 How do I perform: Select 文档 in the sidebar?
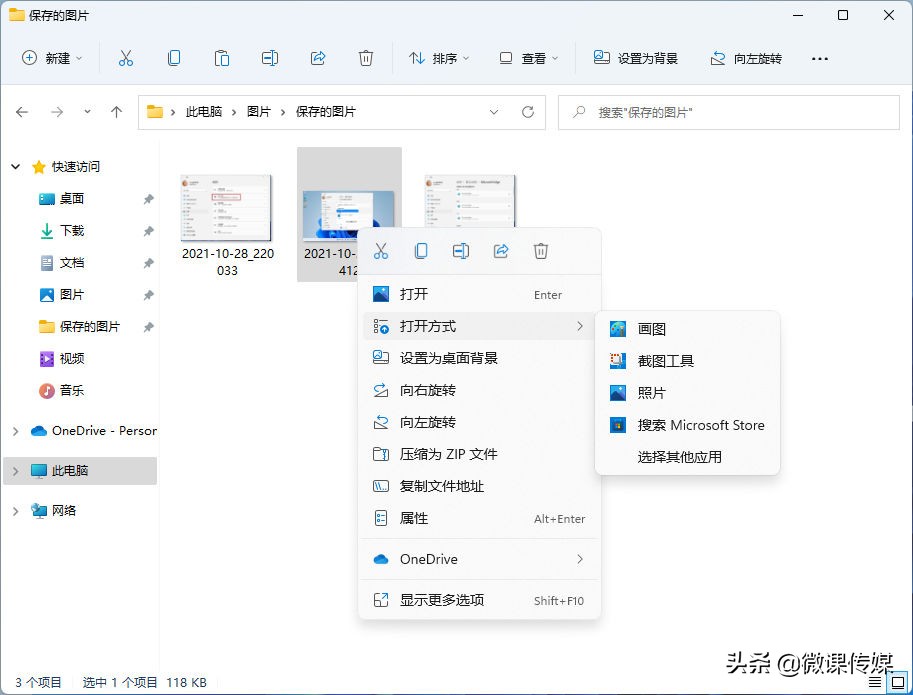pos(72,263)
